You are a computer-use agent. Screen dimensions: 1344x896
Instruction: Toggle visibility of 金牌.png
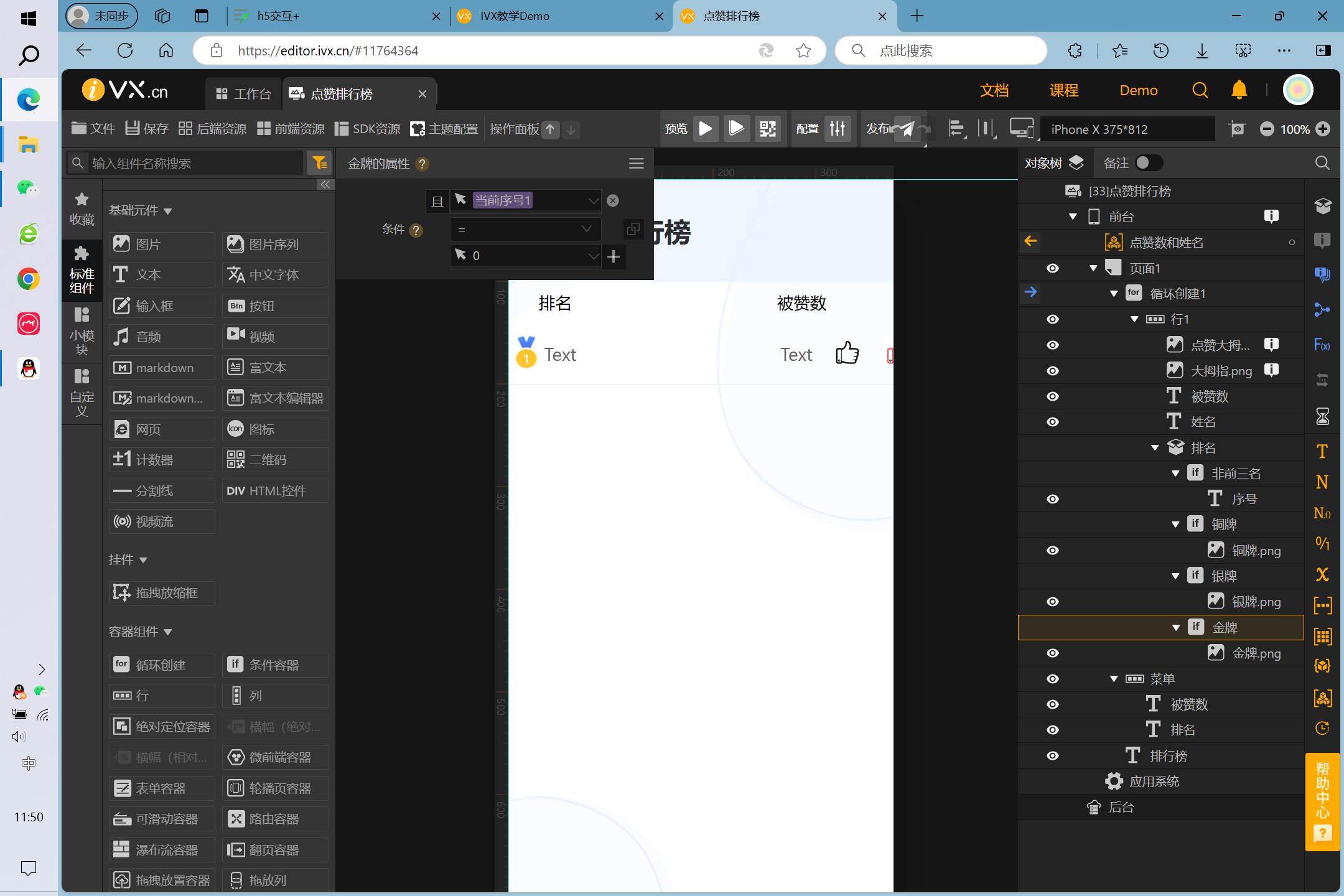[x=1052, y=653]
